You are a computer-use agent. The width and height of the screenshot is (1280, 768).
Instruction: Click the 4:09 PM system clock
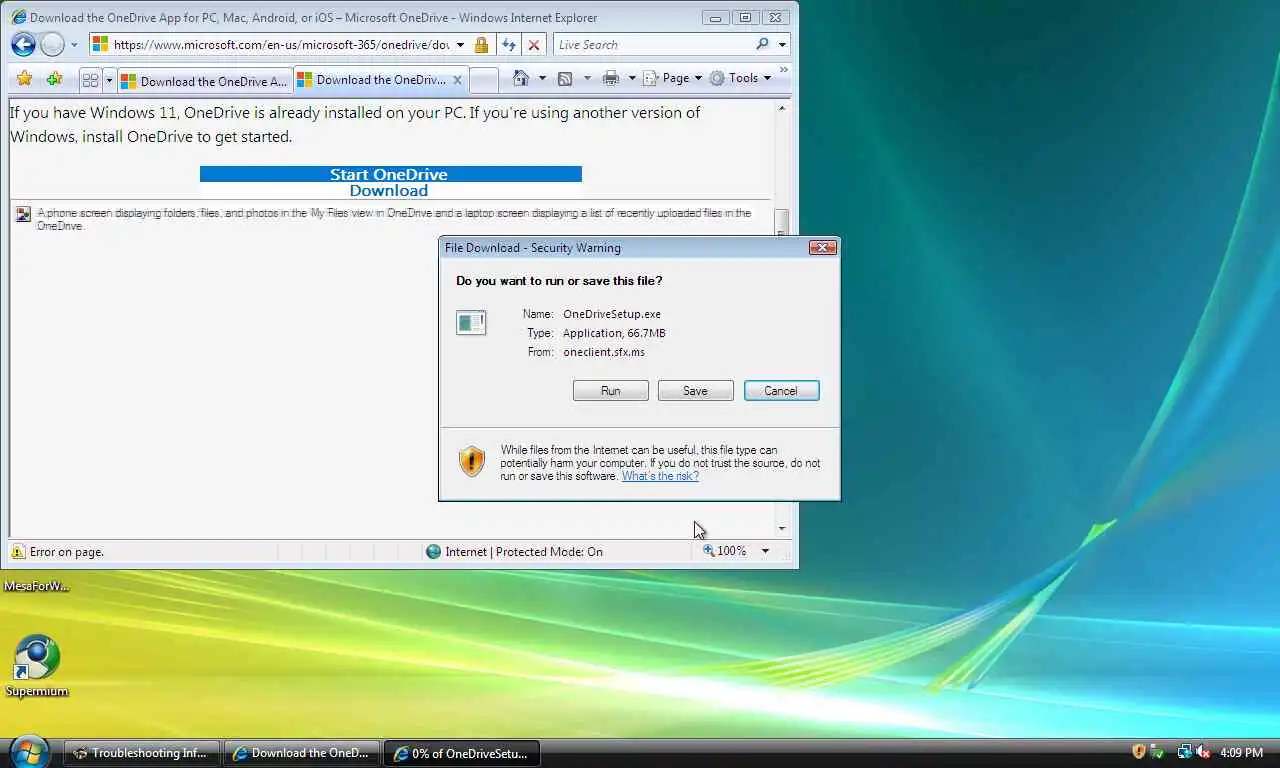(x=1241, y=752)
